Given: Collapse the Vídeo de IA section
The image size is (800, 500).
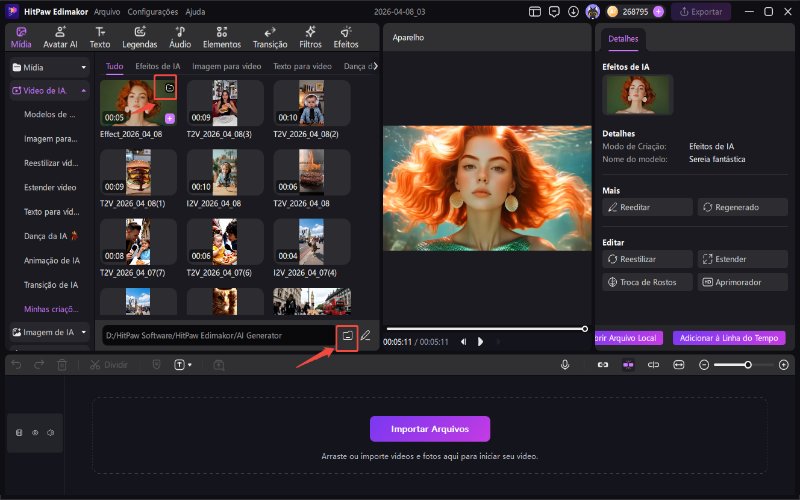Looking at the screenshot, I should pos(84,91).
